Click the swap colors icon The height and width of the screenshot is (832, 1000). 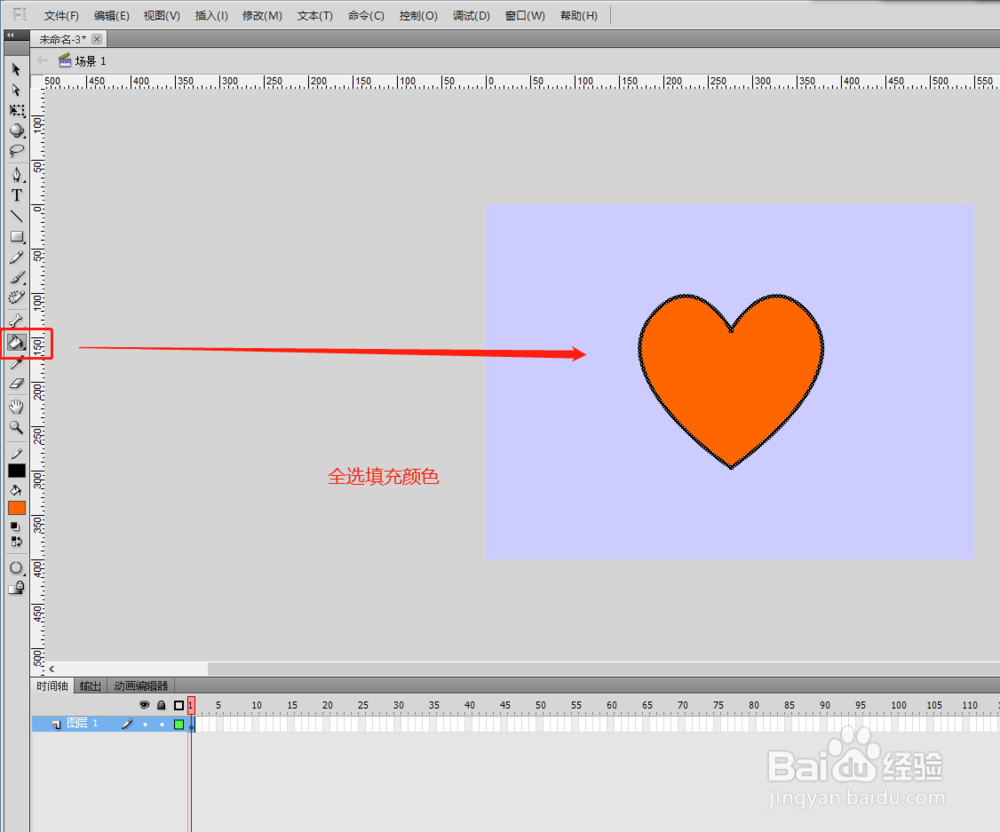click(16, 541)
